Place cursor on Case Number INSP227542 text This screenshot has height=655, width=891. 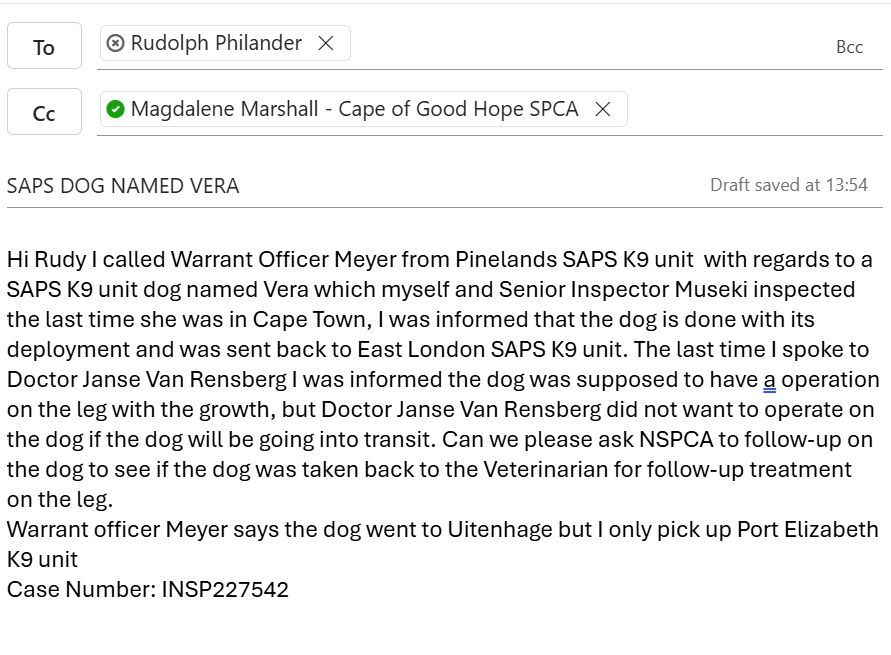(148, 590)
